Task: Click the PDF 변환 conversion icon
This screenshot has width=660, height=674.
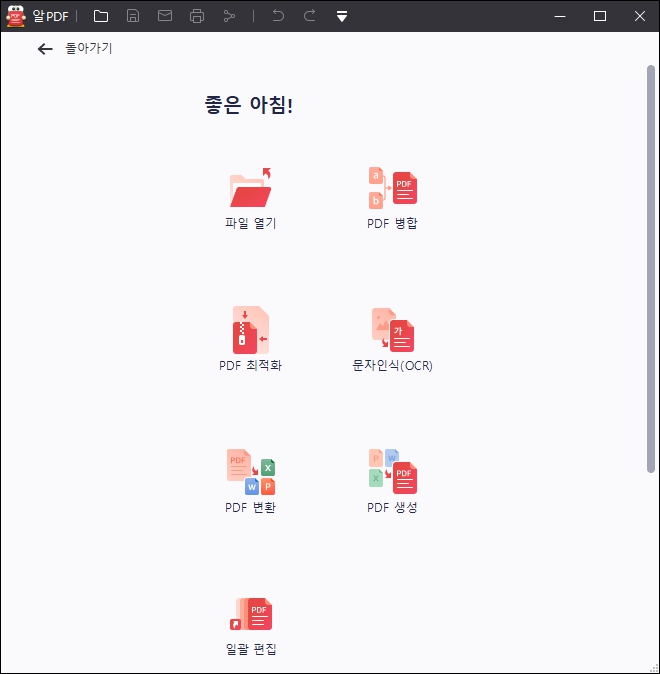Action: [x=251, y=472]
